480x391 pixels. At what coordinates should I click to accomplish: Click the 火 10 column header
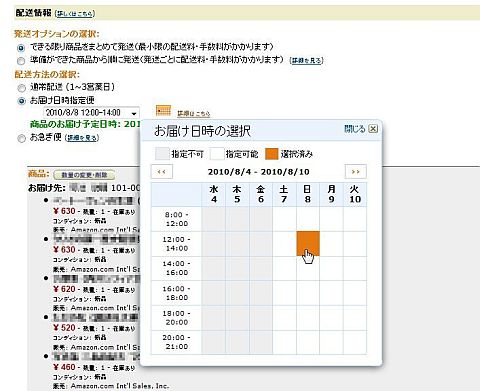(355, 194)
